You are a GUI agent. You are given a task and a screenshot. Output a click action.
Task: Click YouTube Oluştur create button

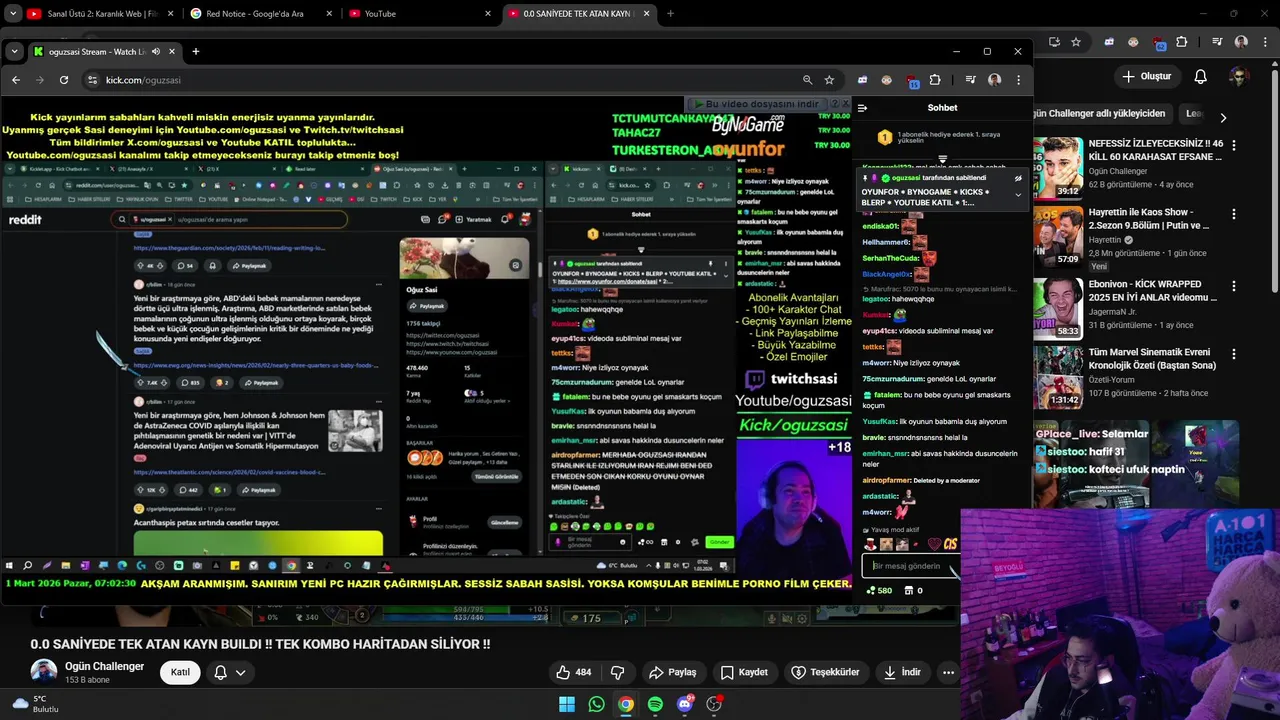point(1146,76)
